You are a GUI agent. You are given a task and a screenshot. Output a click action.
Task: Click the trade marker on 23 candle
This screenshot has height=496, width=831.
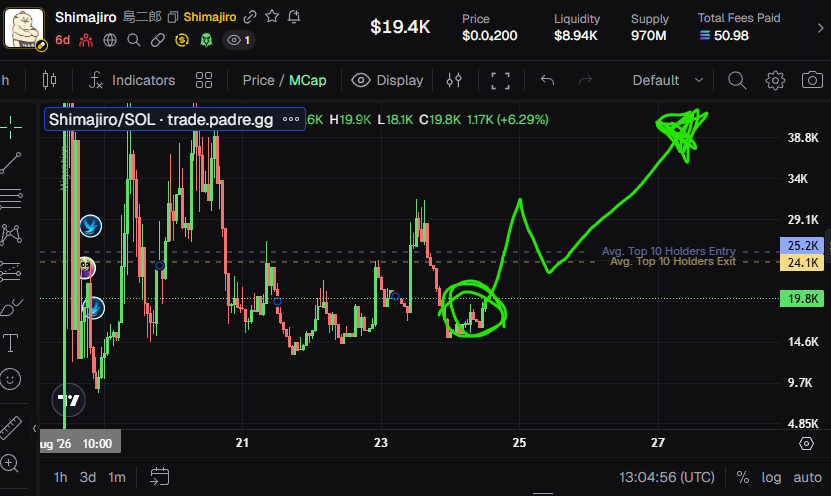[x=395, y=296]
